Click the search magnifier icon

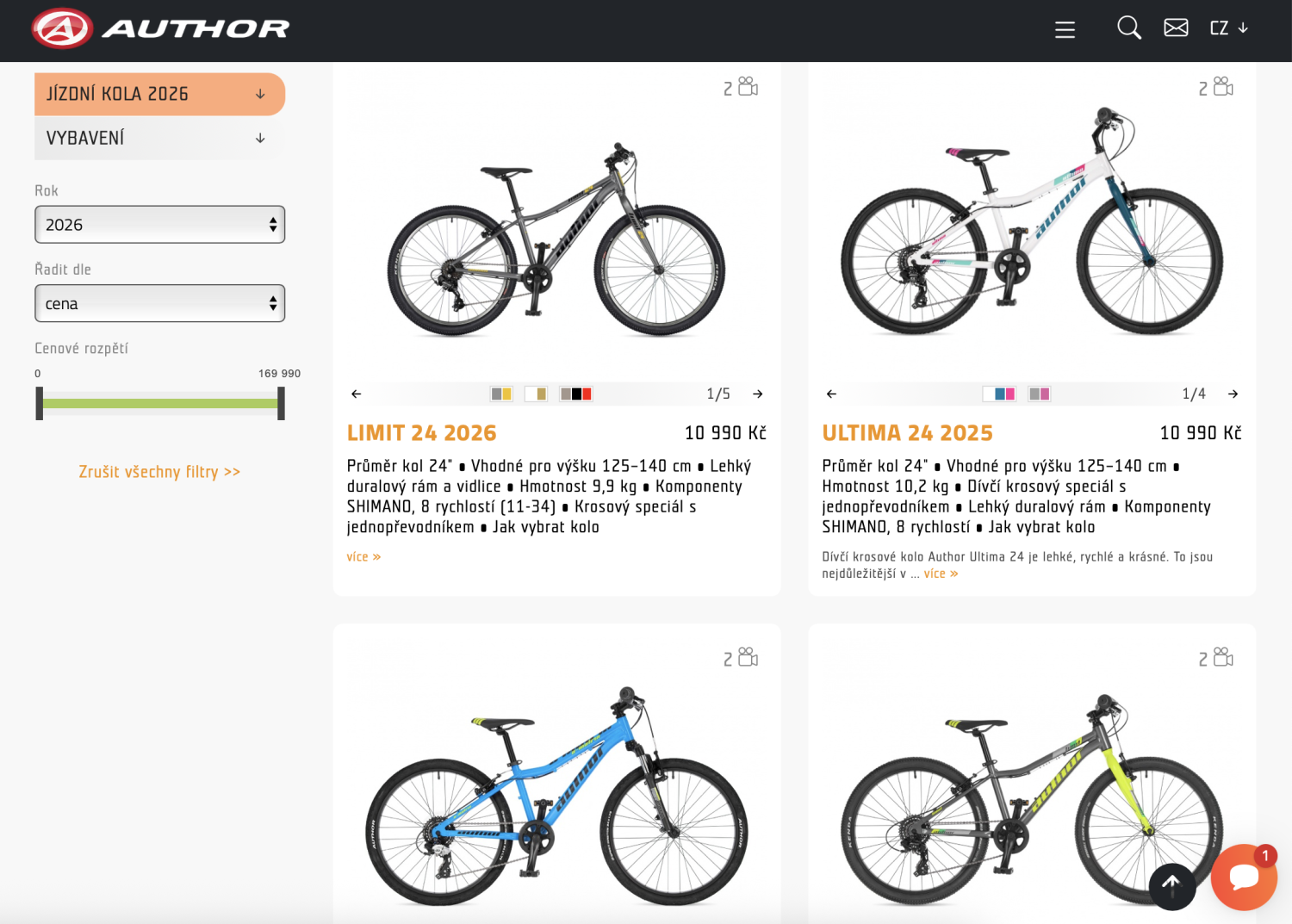click(x=1128, y=28)
